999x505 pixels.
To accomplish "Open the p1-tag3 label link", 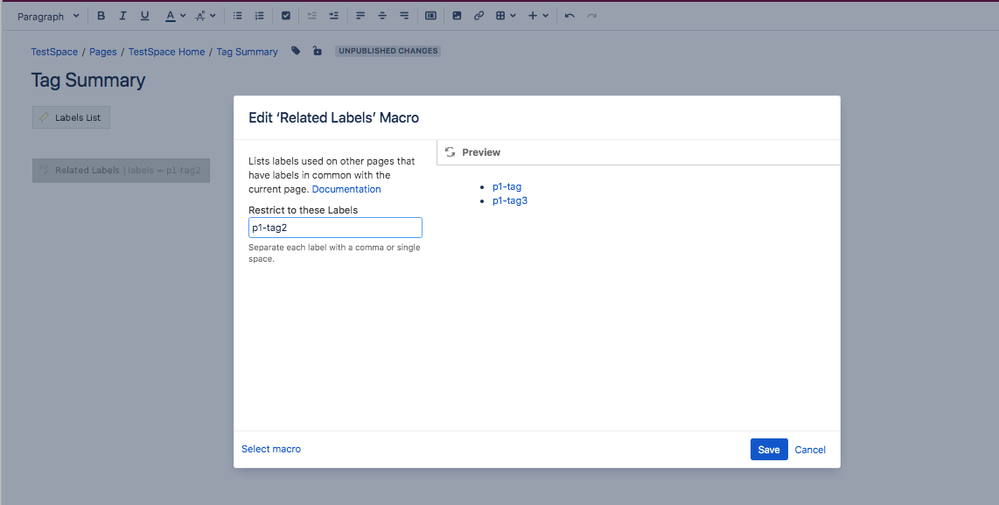I will (510, 201).
